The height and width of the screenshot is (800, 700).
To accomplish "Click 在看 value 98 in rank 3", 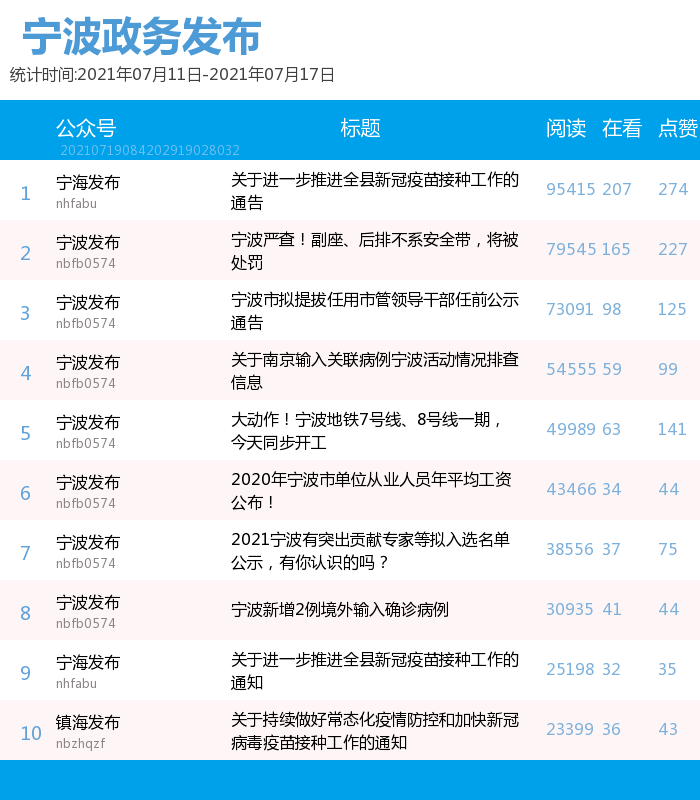I will (612, 309).
